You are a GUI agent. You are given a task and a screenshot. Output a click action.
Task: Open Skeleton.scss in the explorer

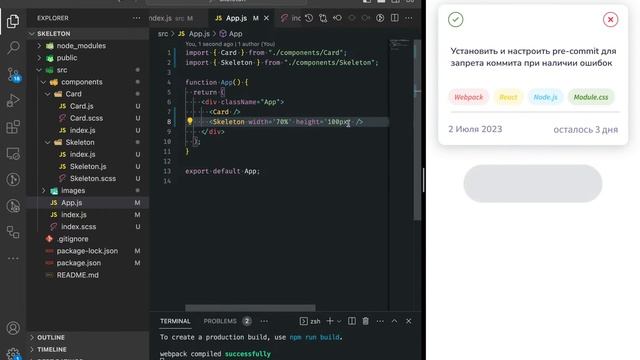click(93, 179)
